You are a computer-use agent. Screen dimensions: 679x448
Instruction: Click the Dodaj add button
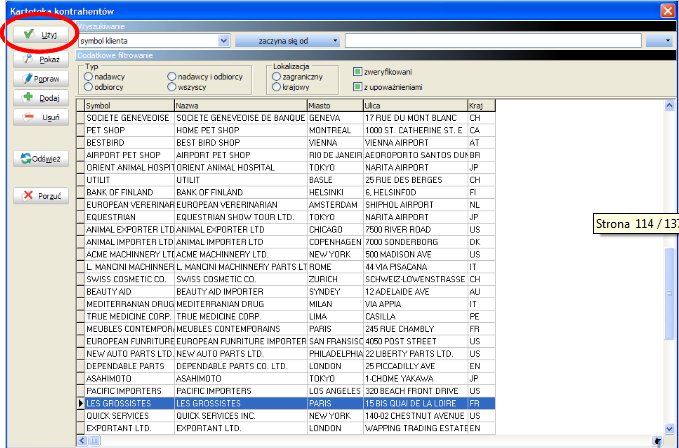(41, 98)
